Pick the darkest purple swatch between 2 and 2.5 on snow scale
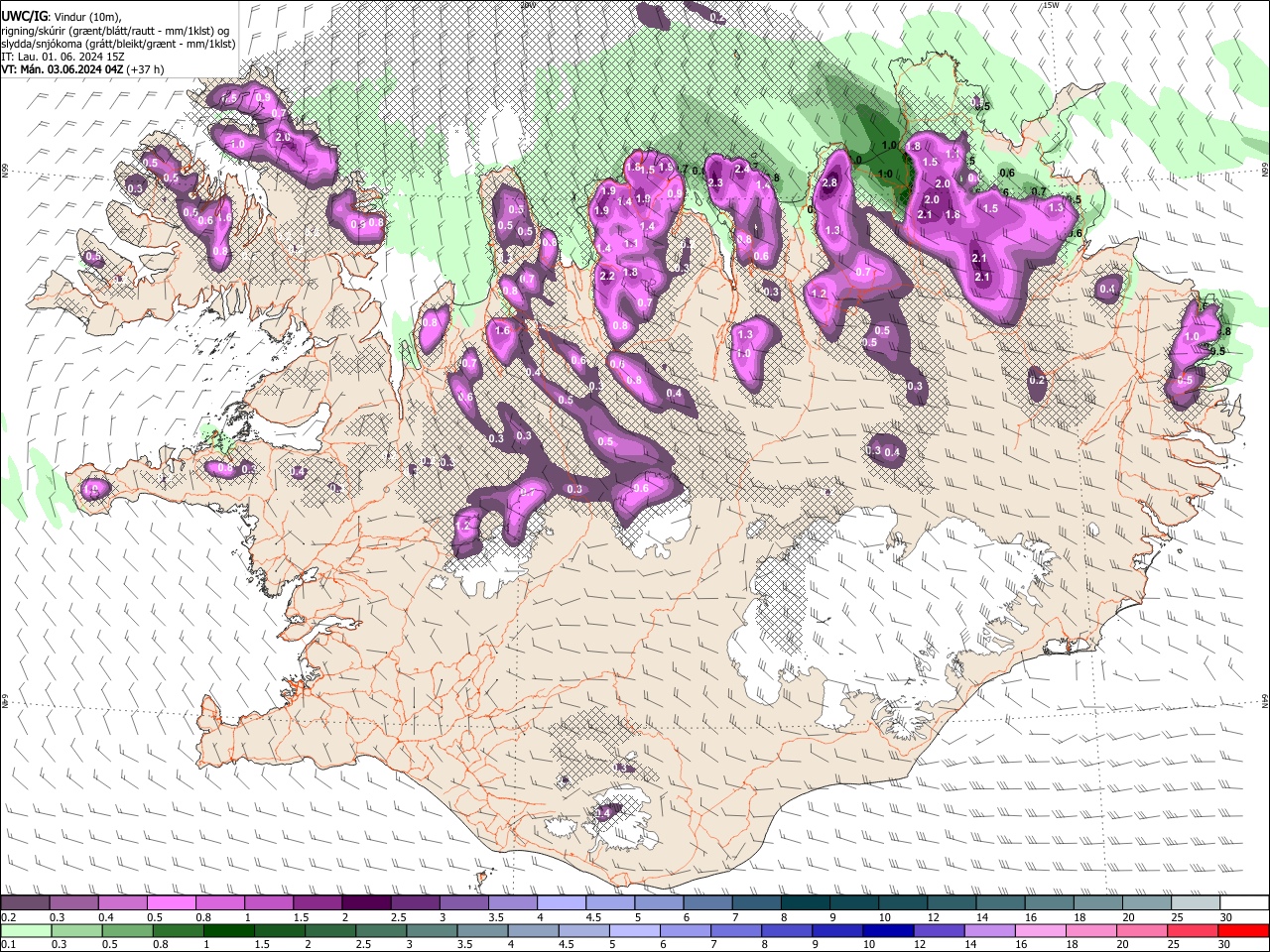 366,903
